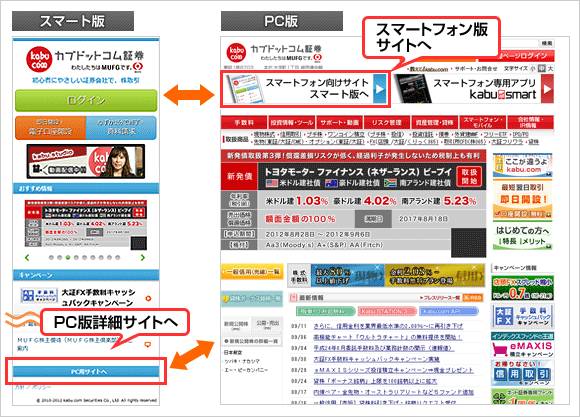
Task: Open the blue 現物 commission discount banner
Action: coord(348,276)
